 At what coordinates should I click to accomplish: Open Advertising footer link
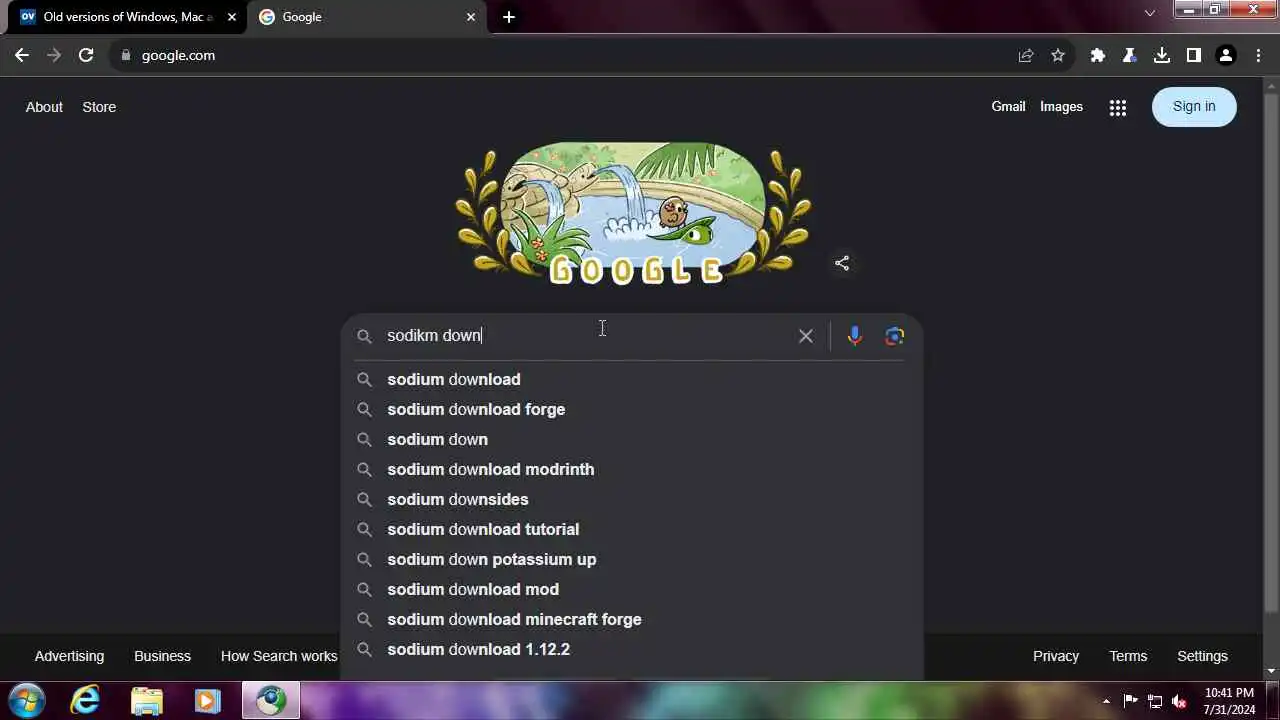coord(69,656)
